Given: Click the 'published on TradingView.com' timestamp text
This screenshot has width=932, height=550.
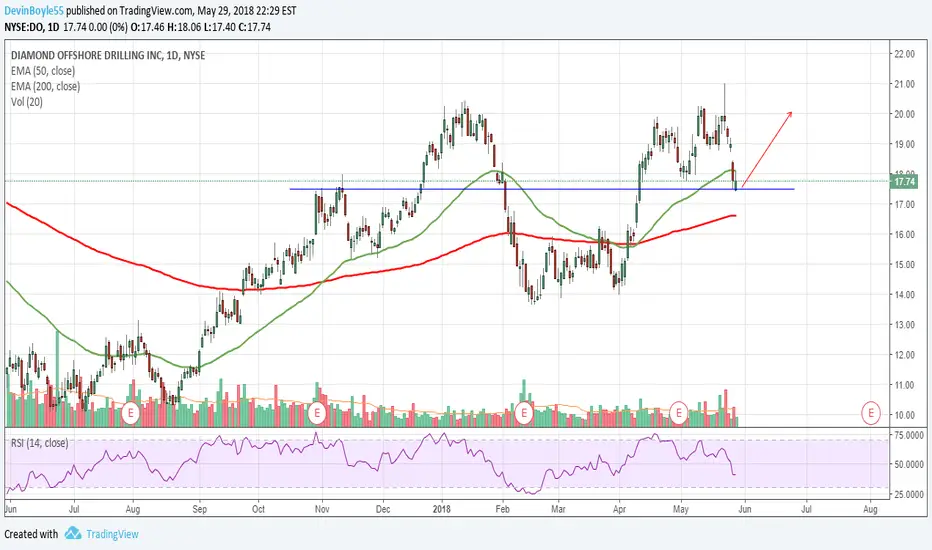Looking at the screenshot, I should click(181, 11).
